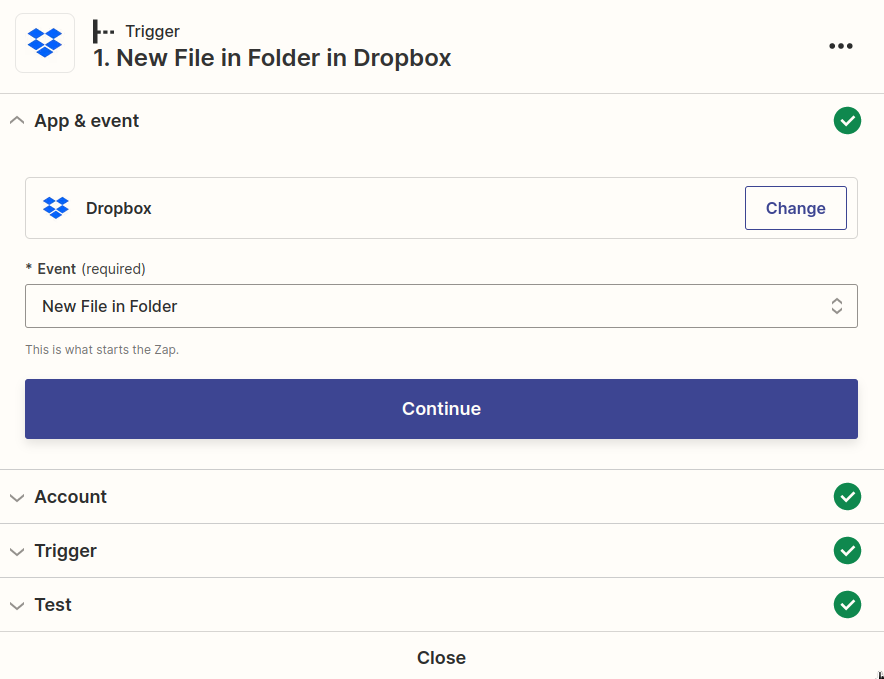Click the Change button to swap apps
Viewport: 884px width, 679px height.
[795, 208]
